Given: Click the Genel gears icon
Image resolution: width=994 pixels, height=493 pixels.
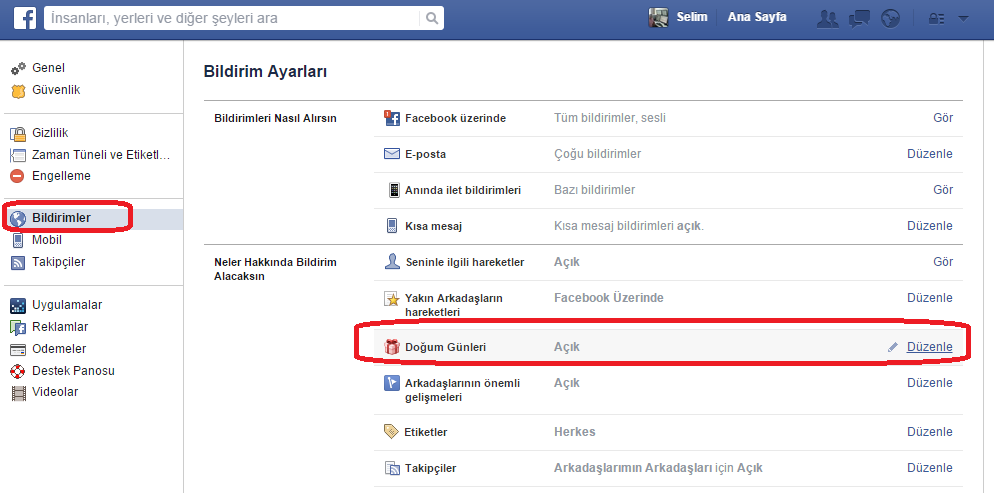Looking at the screenshot, I should 18,68.
